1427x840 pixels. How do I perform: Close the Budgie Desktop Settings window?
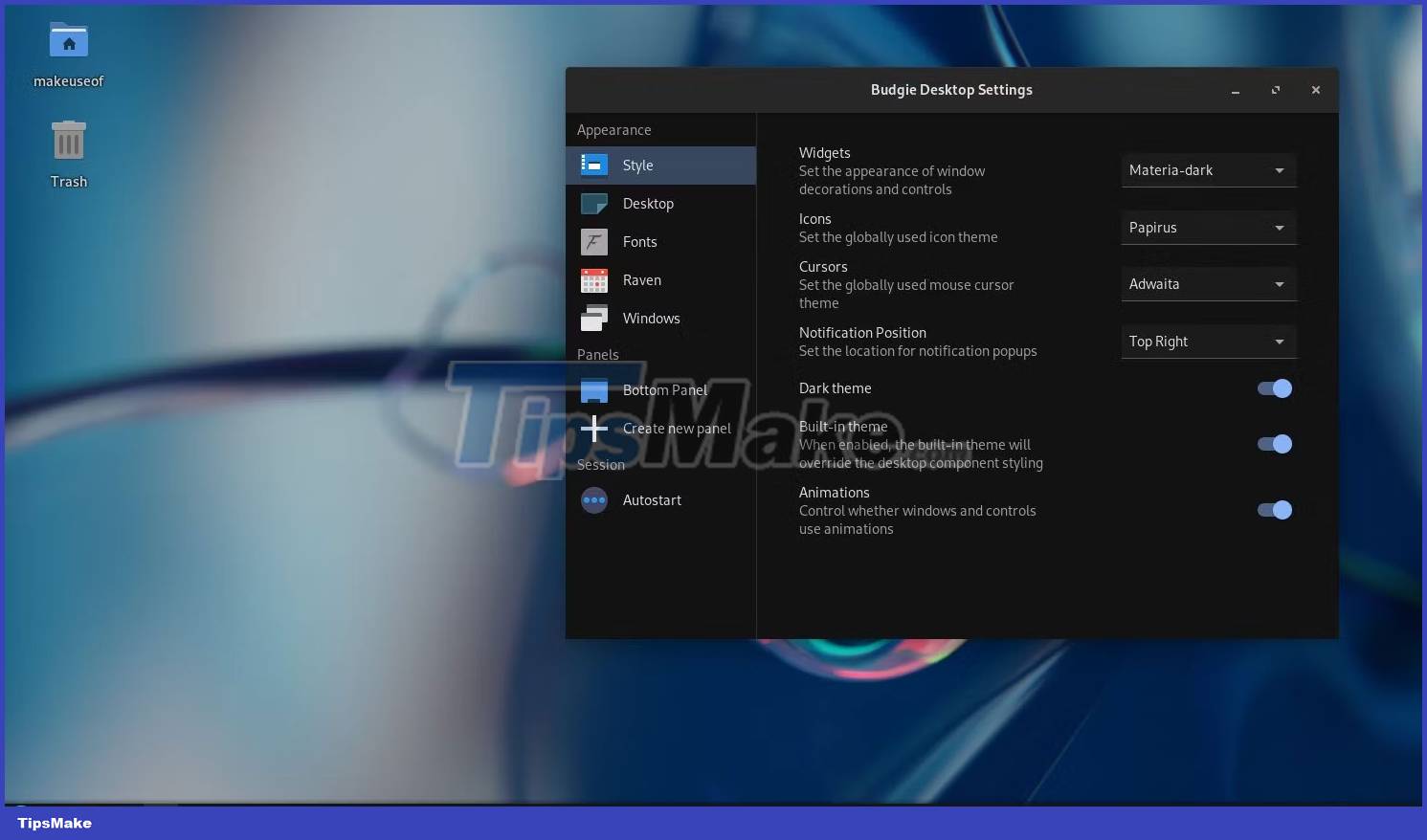coord(1316,90)
